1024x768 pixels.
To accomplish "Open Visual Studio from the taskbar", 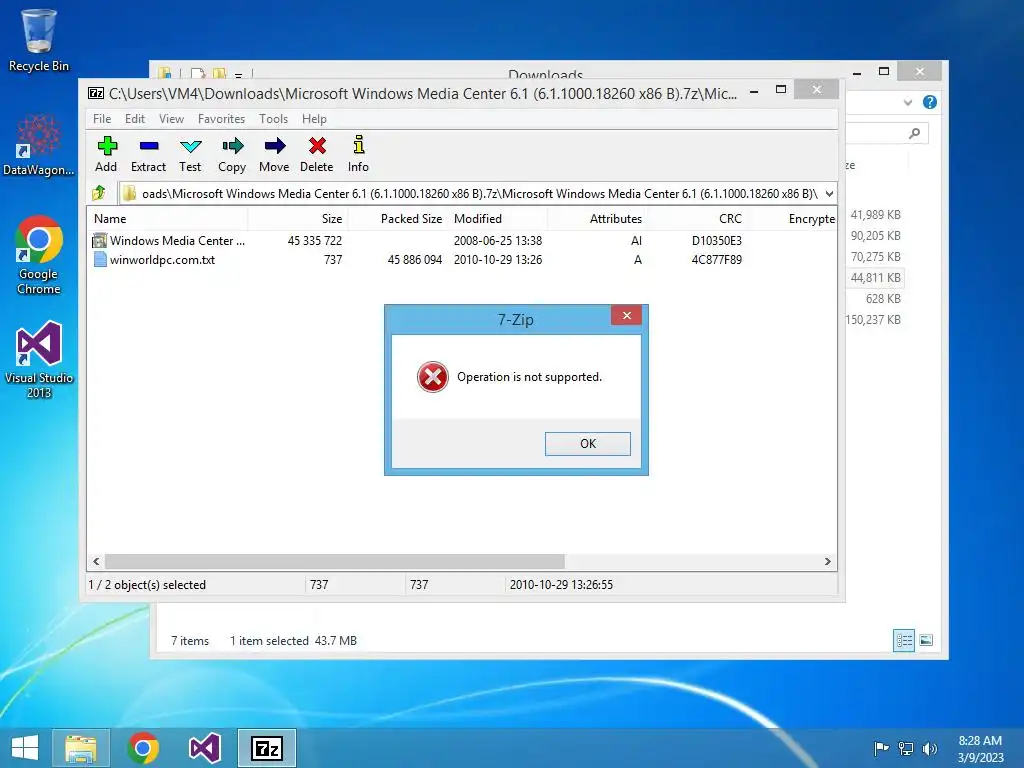I will [x=204, y=748].
